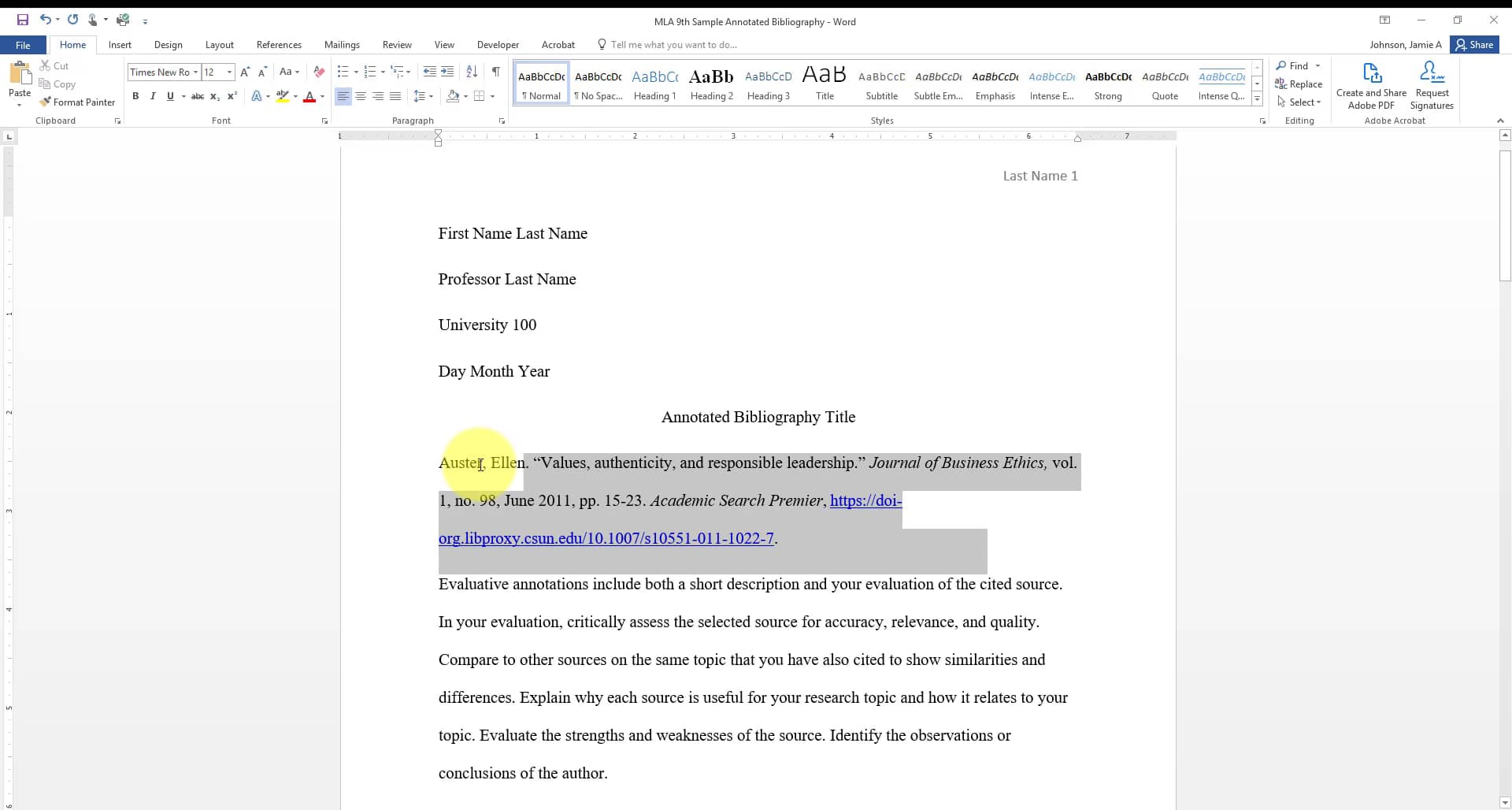Sort the selected text alphabetically
1512x810 pixels.
(472, 72)
